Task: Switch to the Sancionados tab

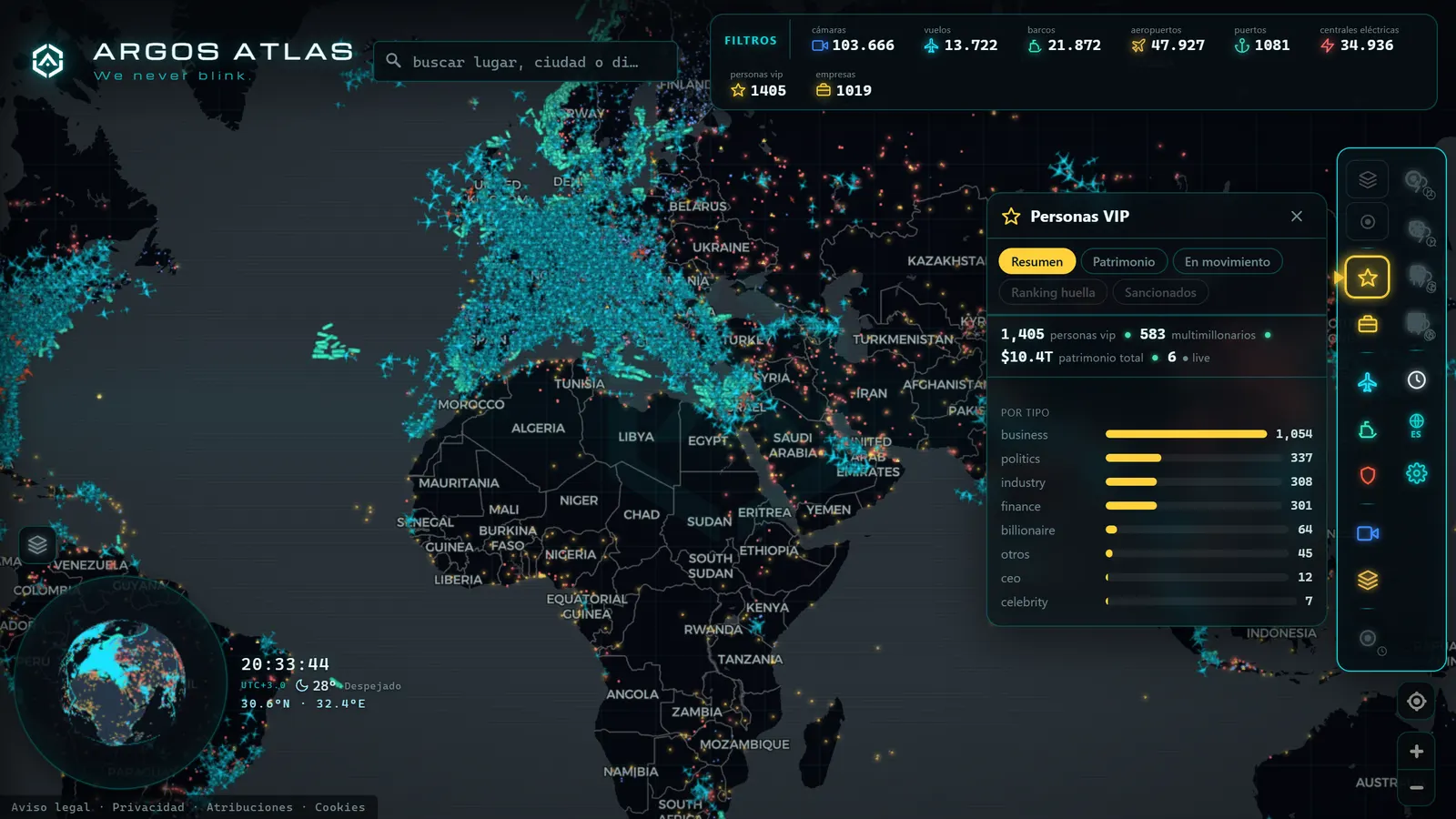Action: tap(1160, 293)
